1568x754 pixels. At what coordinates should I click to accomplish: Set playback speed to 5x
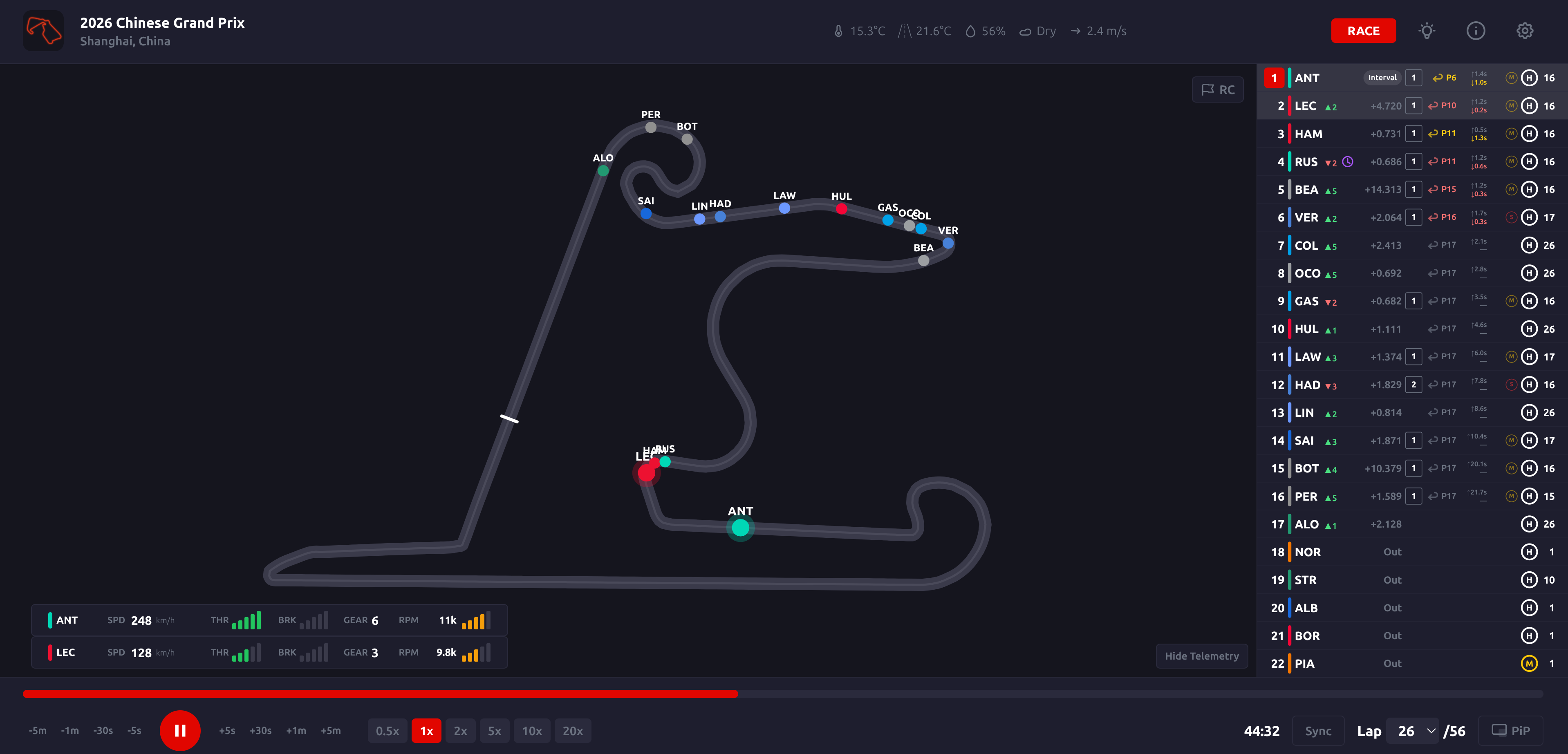pyautogui.click(x=494, y=731)
